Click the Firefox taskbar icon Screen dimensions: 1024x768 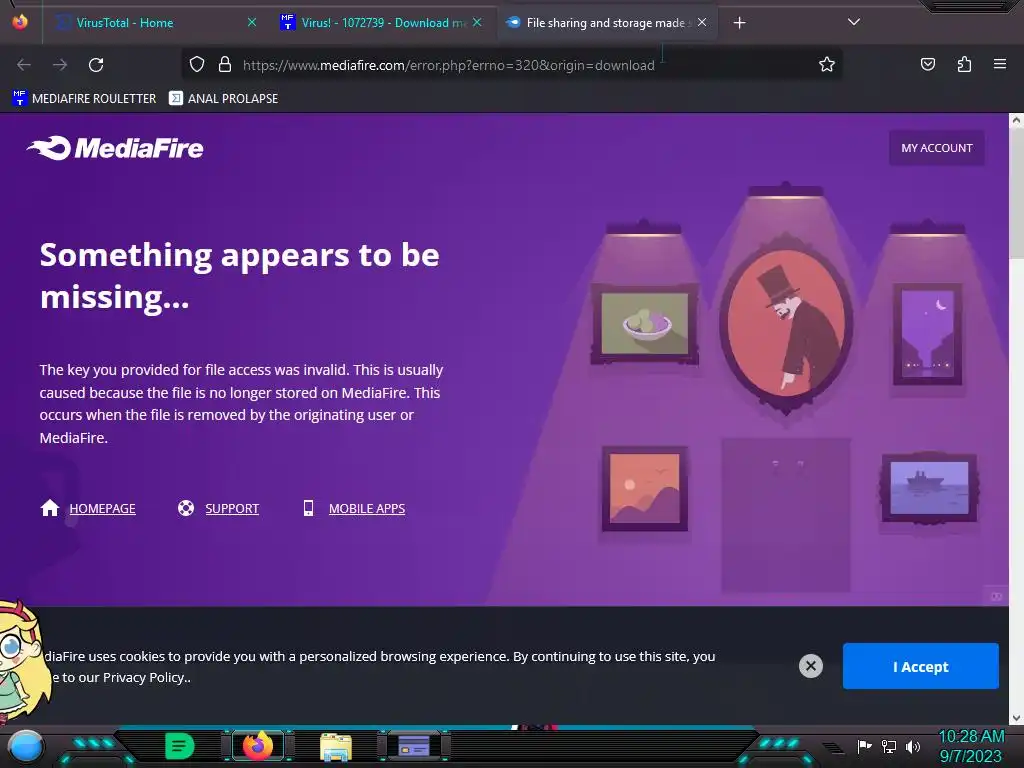tap(258, 746)
